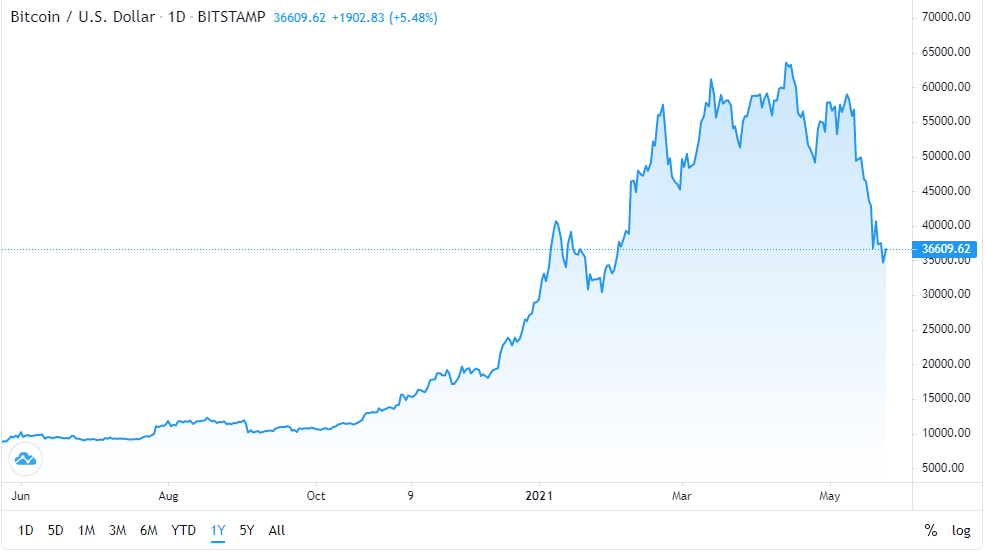Image resolution: width=985 pixels, height=553 pixels.
Task: Click the 50000.00 price axis label
Action: click(947, 156)
